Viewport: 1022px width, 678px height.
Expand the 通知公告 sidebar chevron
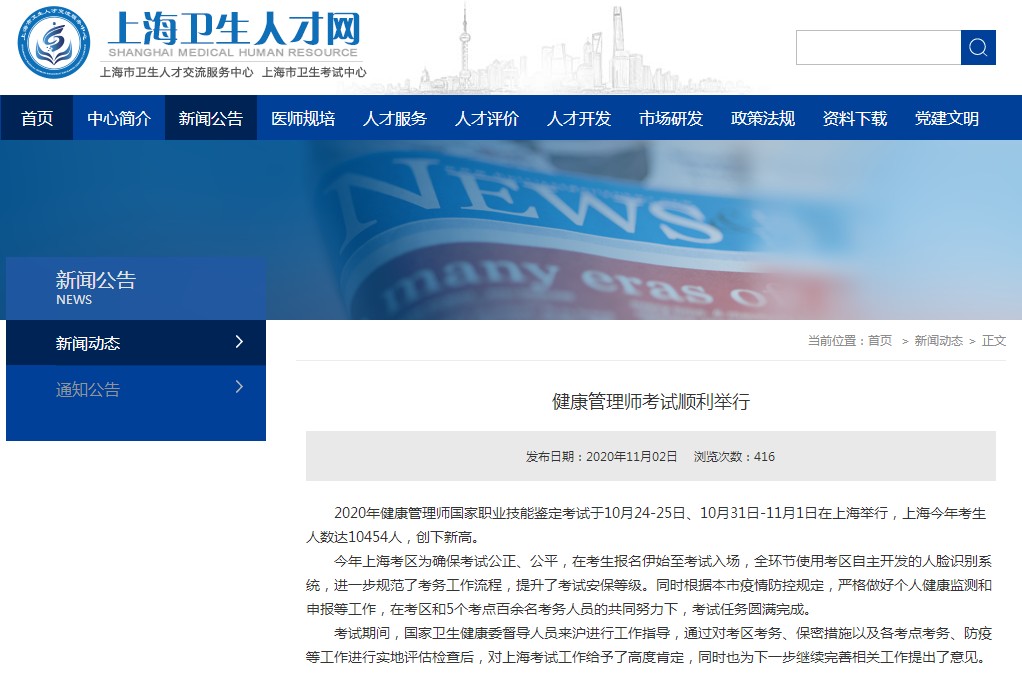click(238, 387)
